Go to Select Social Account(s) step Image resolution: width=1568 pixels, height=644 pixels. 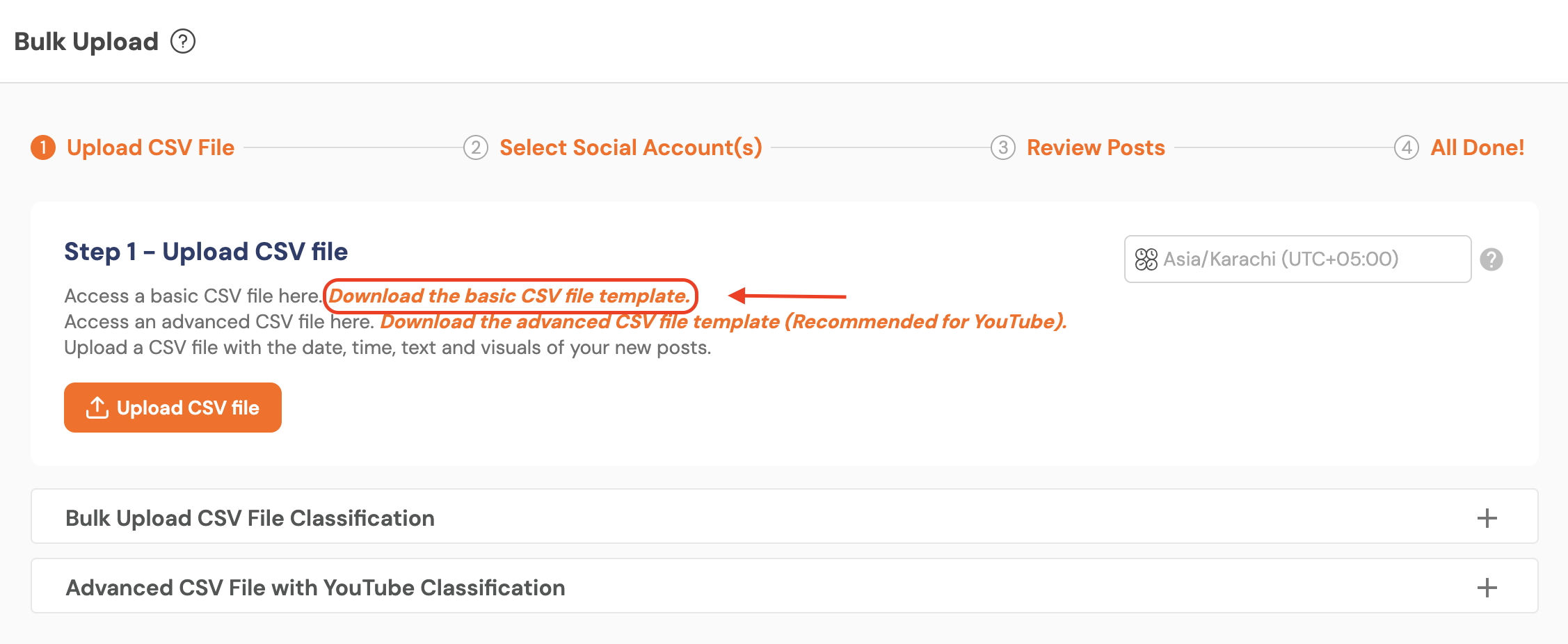pyautogui.click(x=630, y=147)
